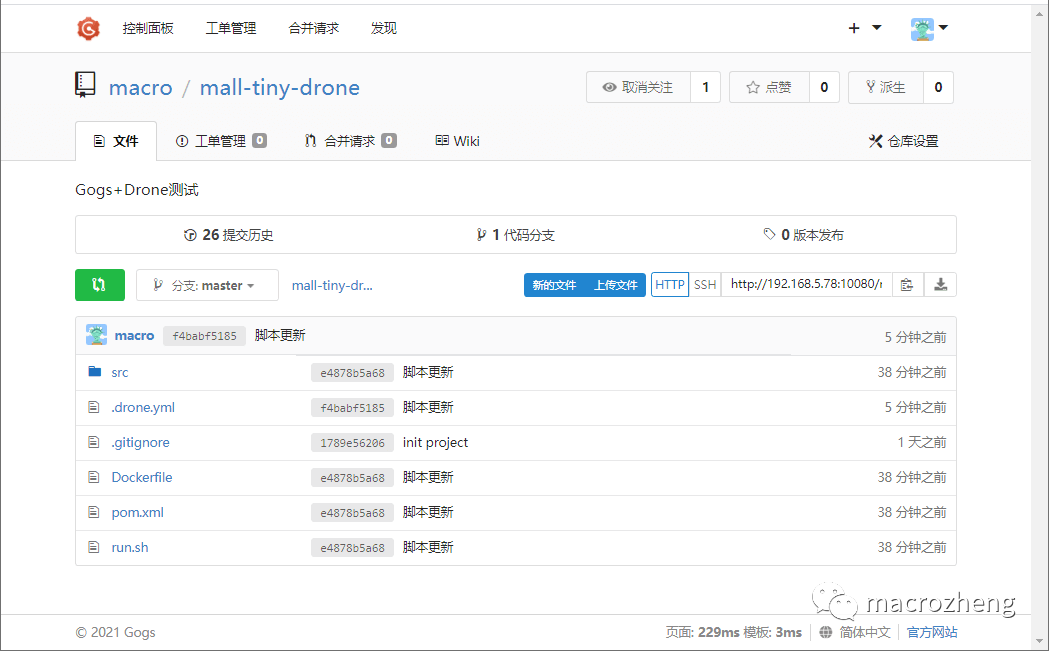Open commit 1789e56206 for .gitignore

click(x=353, y=443)
